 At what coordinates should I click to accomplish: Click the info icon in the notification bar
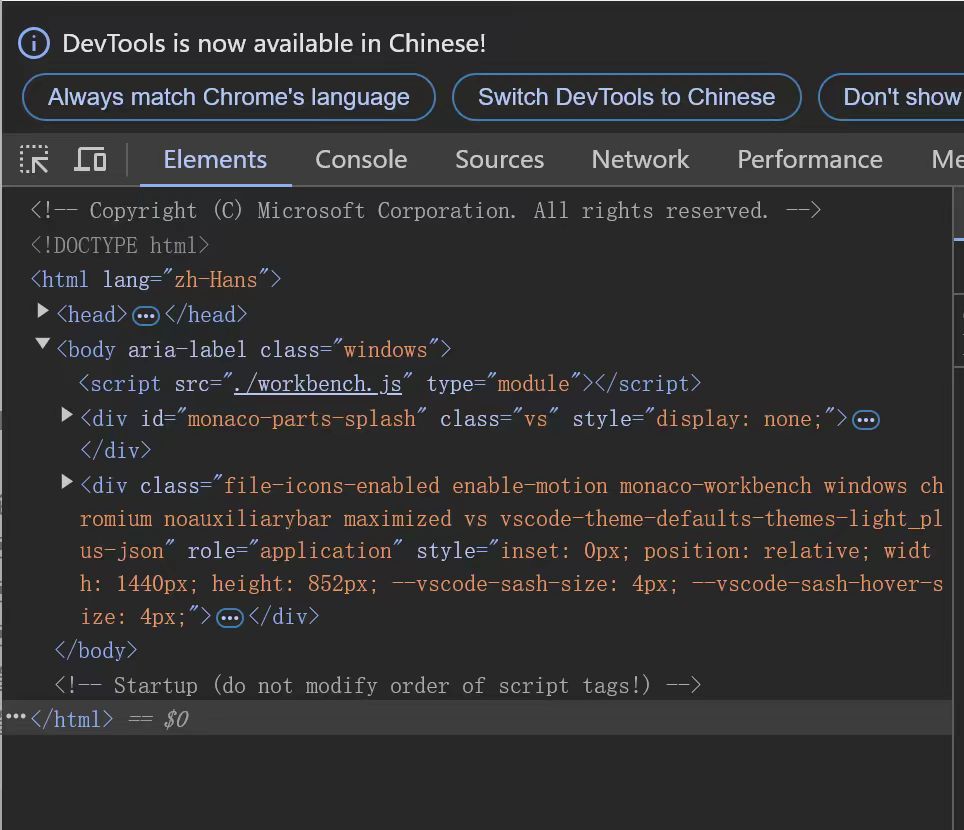34,43
